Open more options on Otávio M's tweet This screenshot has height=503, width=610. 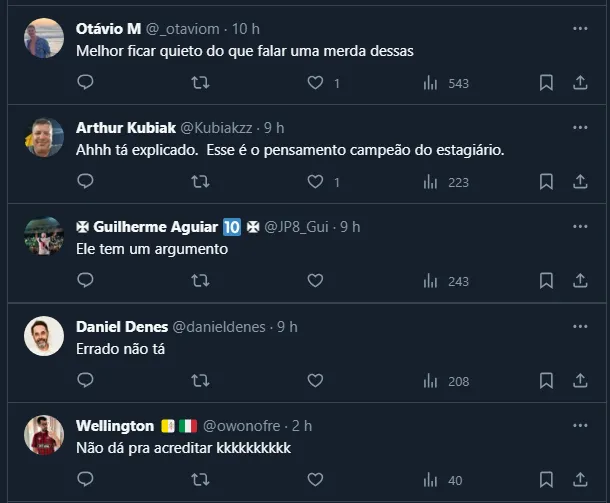(x=580, y=29)
